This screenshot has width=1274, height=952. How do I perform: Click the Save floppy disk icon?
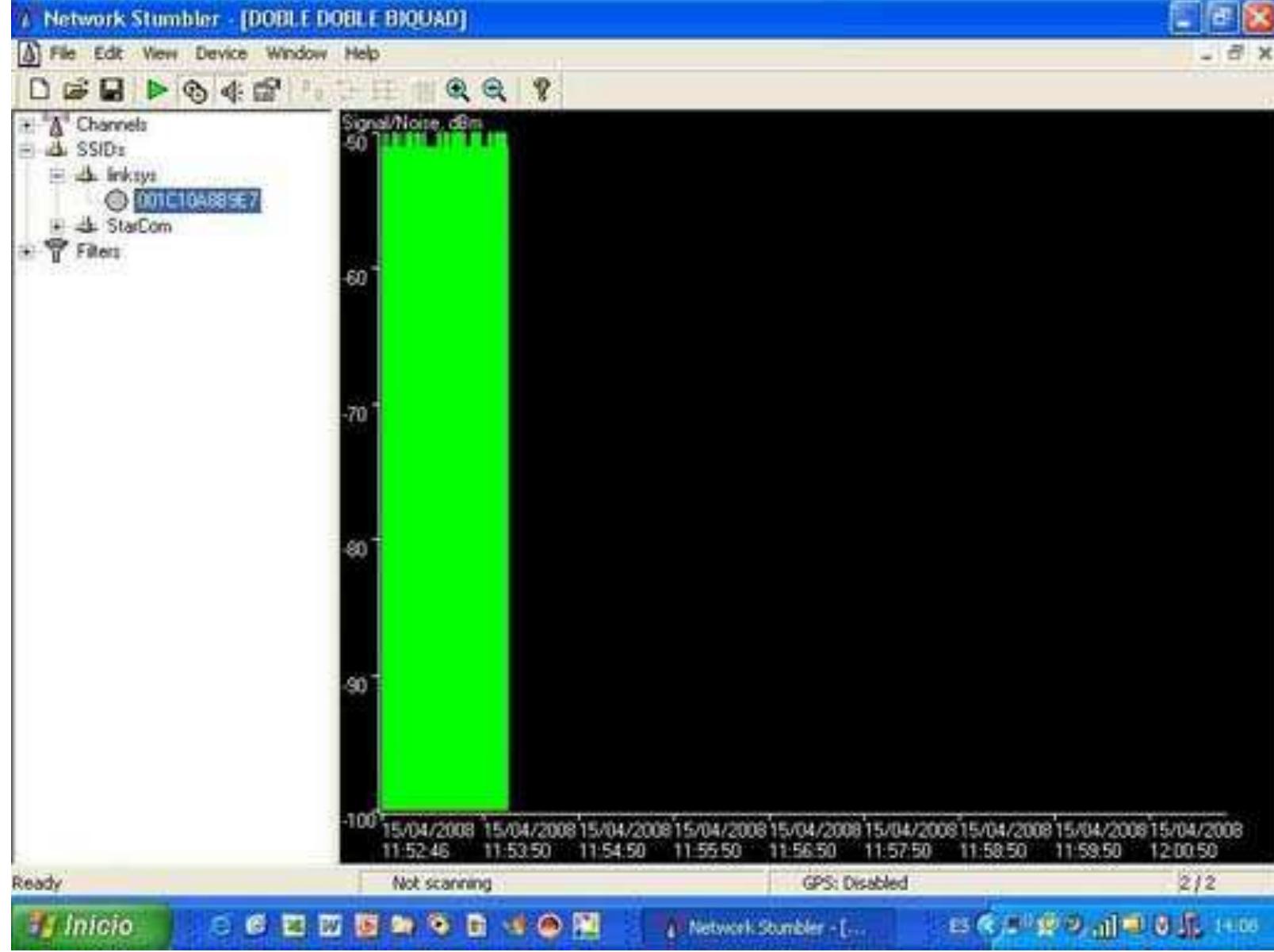coord(111,90)
